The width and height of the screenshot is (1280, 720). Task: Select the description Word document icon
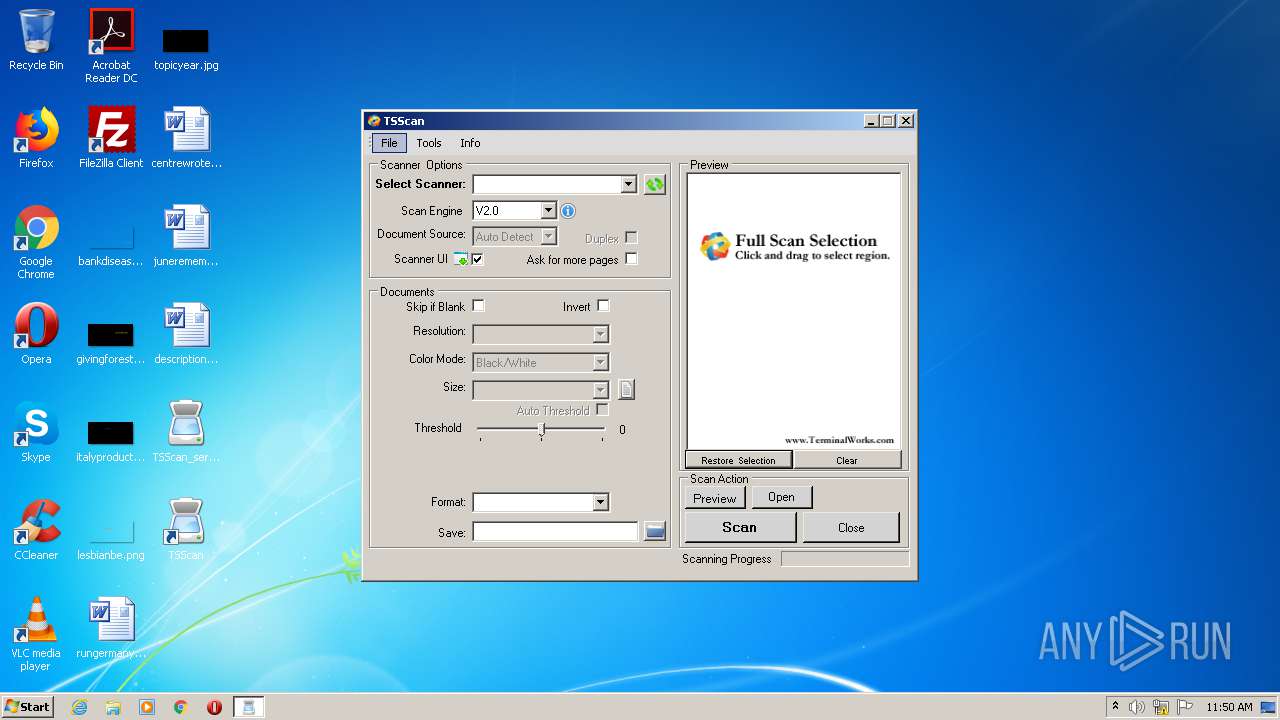tap(186, 334)
